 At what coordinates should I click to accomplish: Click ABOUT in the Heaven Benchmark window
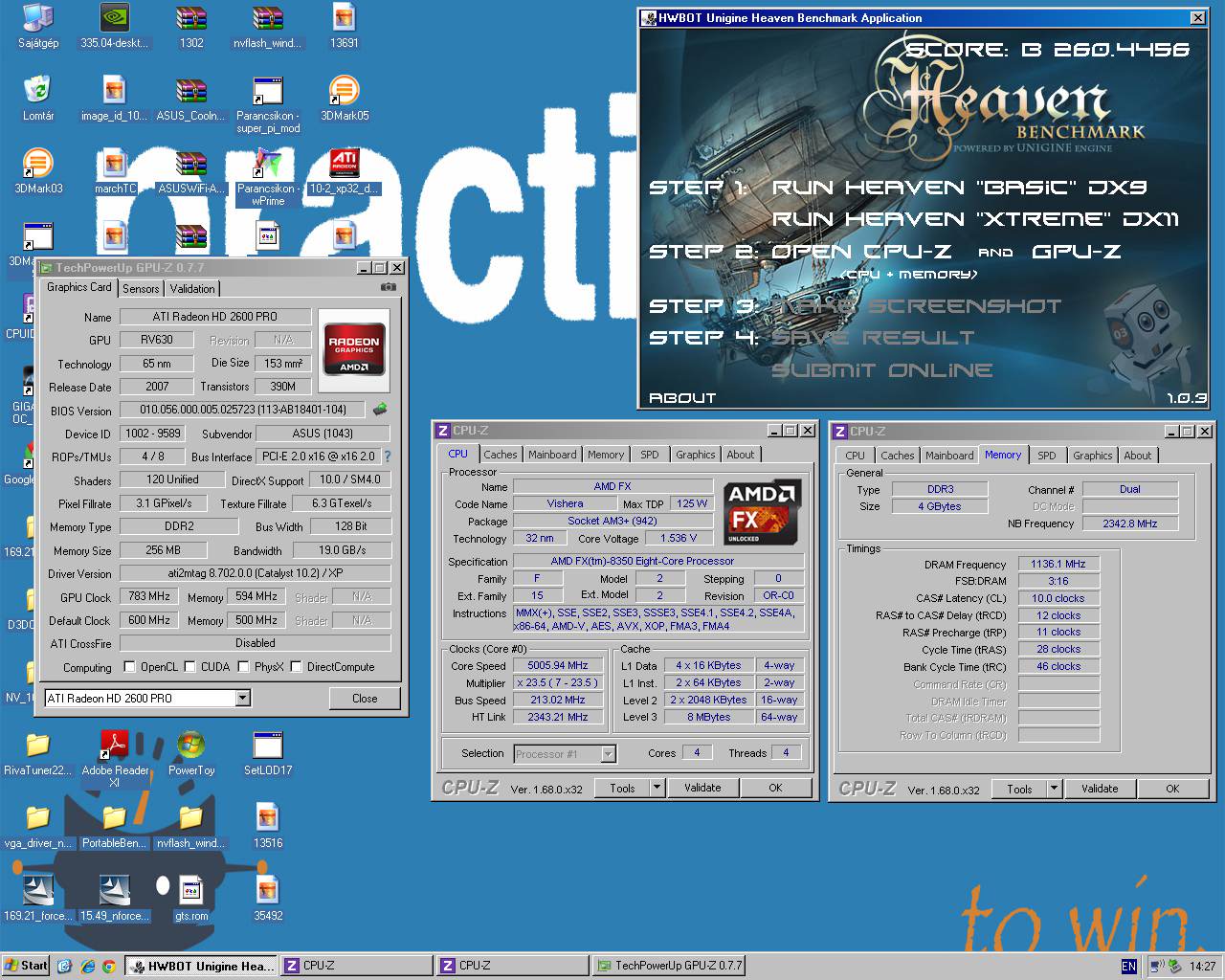pos(682,397)
